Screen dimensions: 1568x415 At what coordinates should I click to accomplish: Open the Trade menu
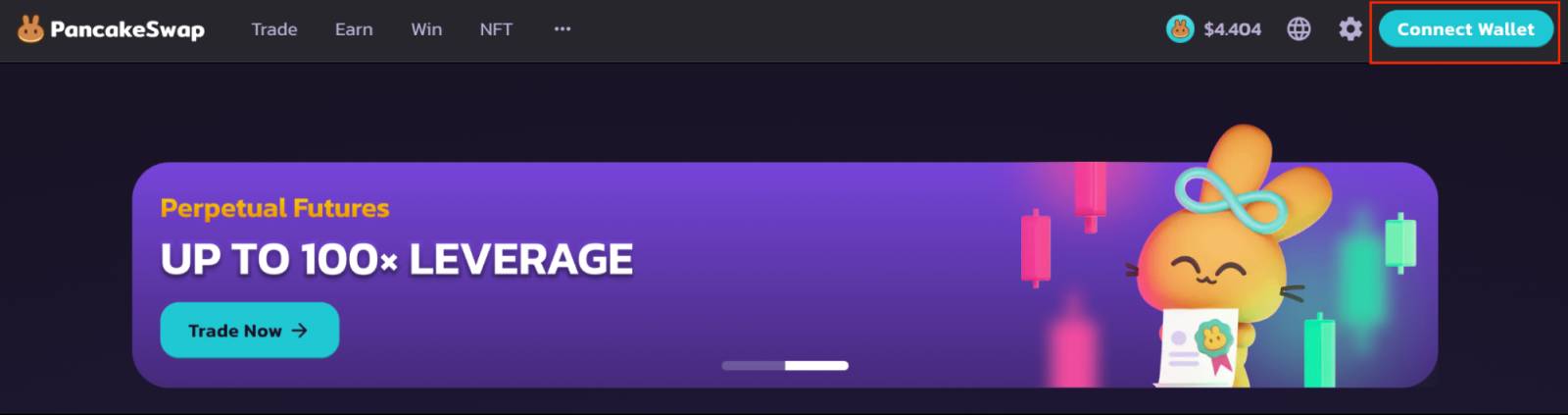[x=274, y=29]
